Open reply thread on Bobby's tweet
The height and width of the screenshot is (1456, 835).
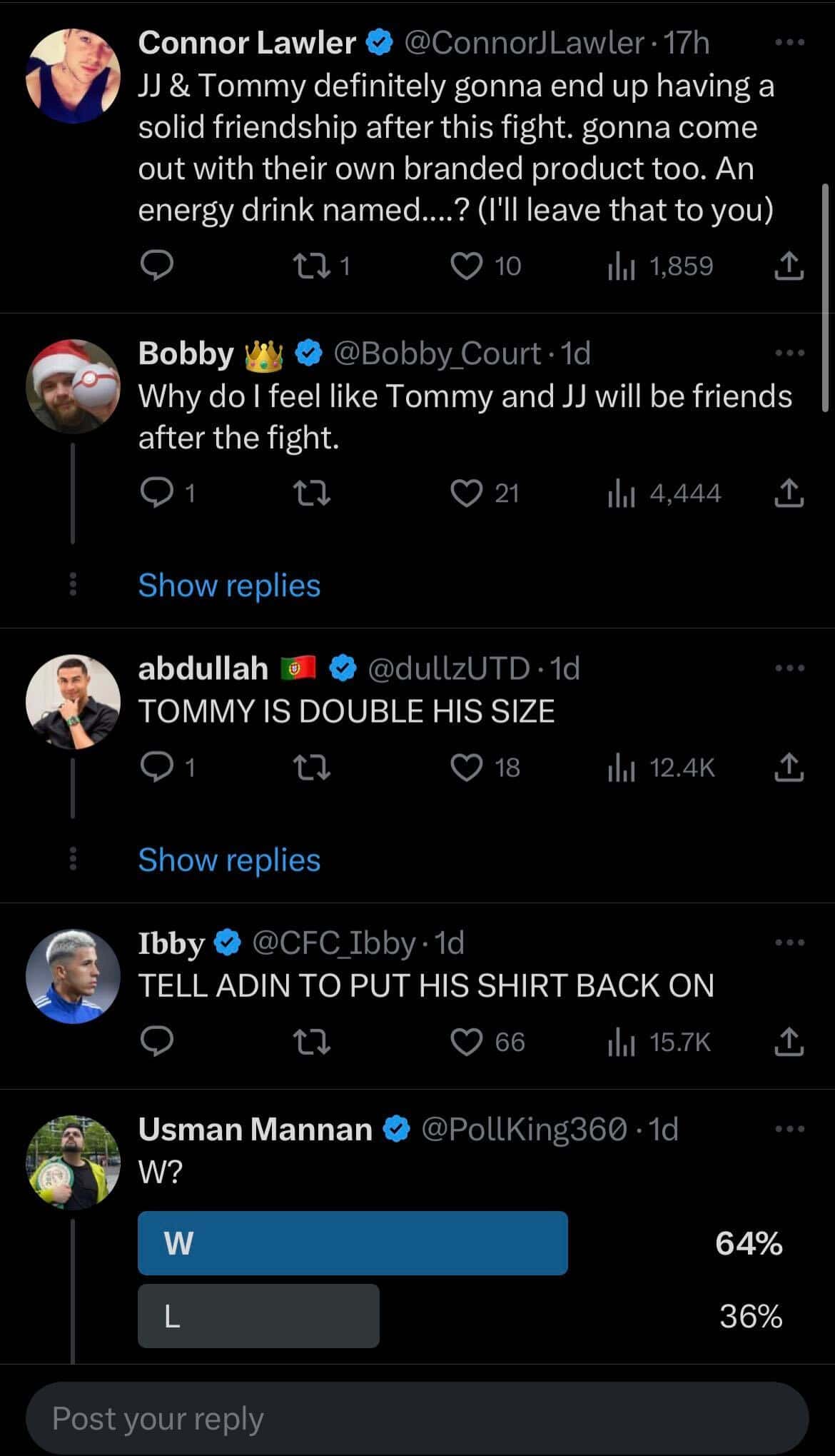(156, 493)
